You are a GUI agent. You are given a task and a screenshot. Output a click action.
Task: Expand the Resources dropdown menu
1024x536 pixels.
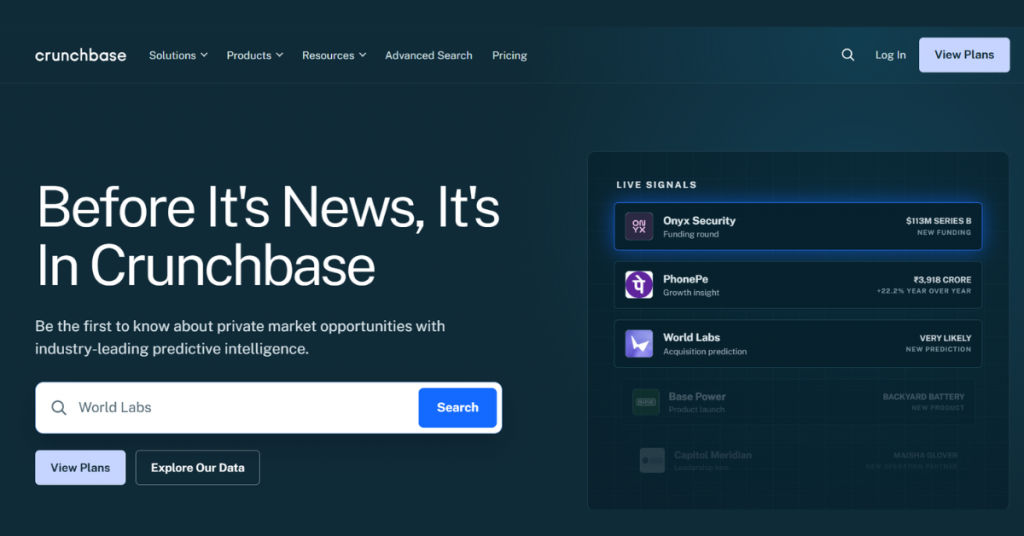click(334, 55)
